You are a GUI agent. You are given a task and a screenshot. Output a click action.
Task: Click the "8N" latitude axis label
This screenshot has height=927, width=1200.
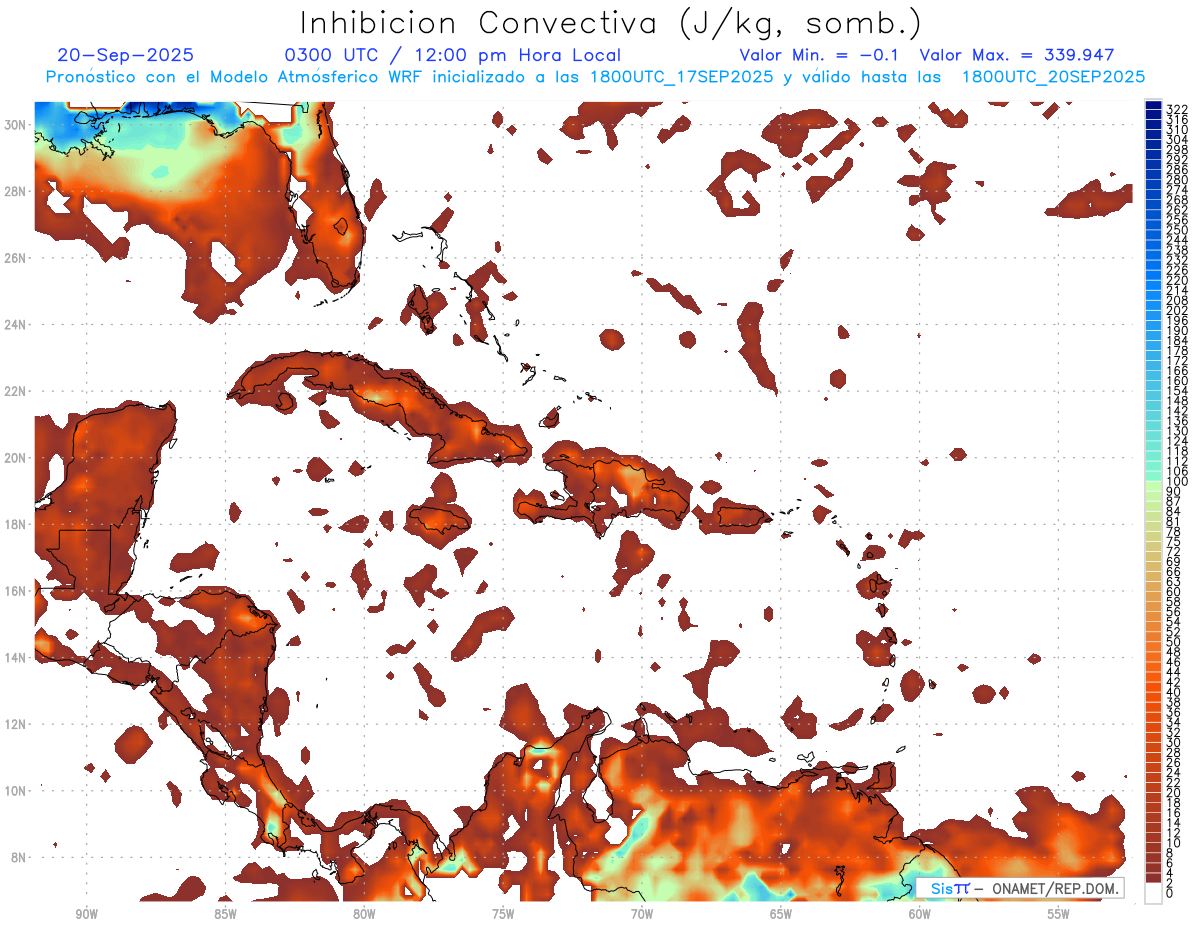(19, 858)
